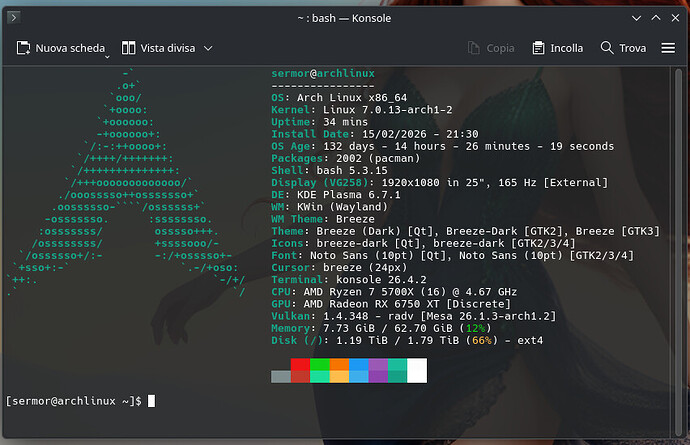Click the "2002 (pacman)" packages value
The width and height of the screenshot is (690, 445).
(378, 158)
